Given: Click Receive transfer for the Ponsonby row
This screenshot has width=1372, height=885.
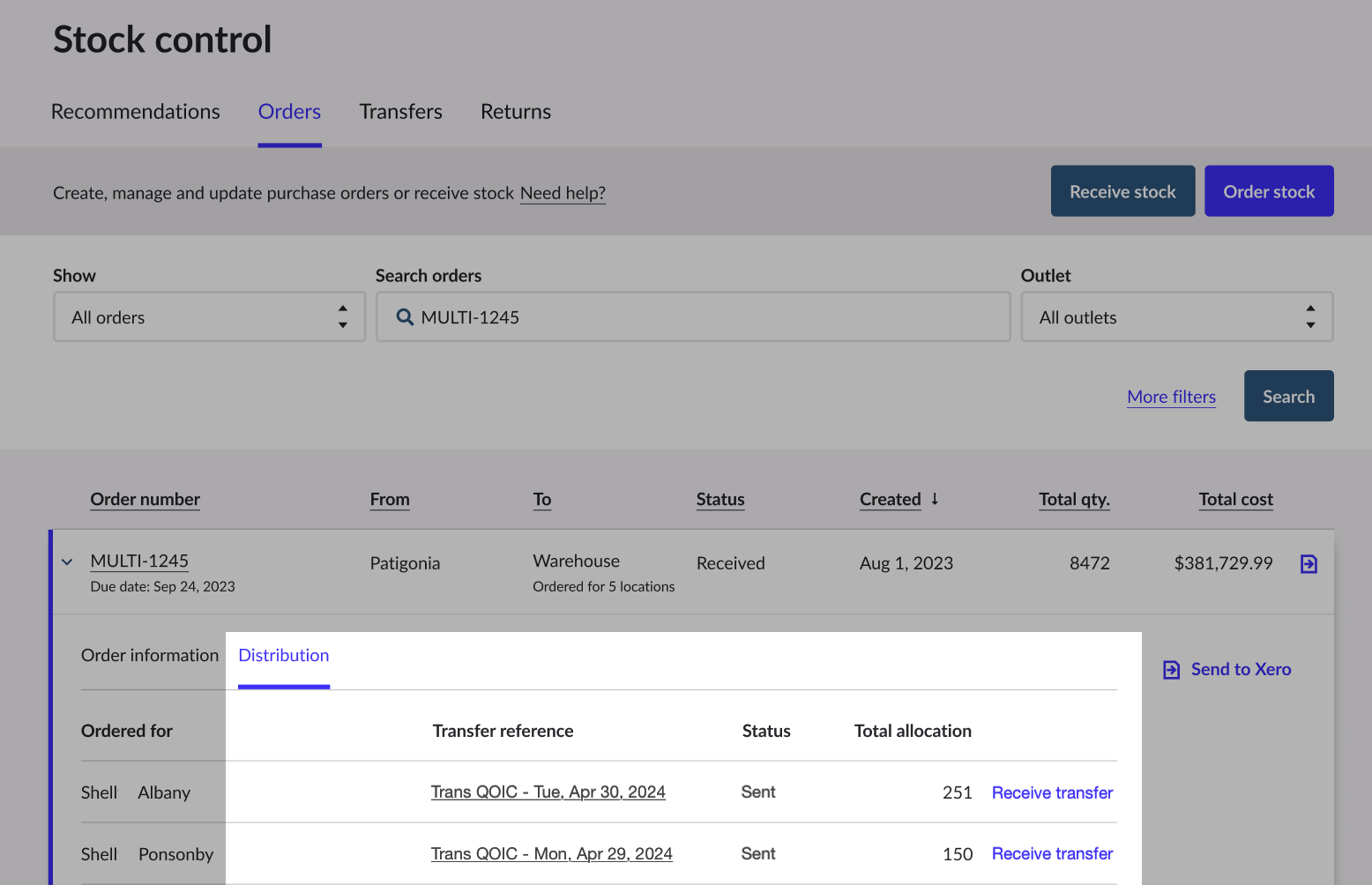Looking at the screenshot, I should click(1052, 854).
